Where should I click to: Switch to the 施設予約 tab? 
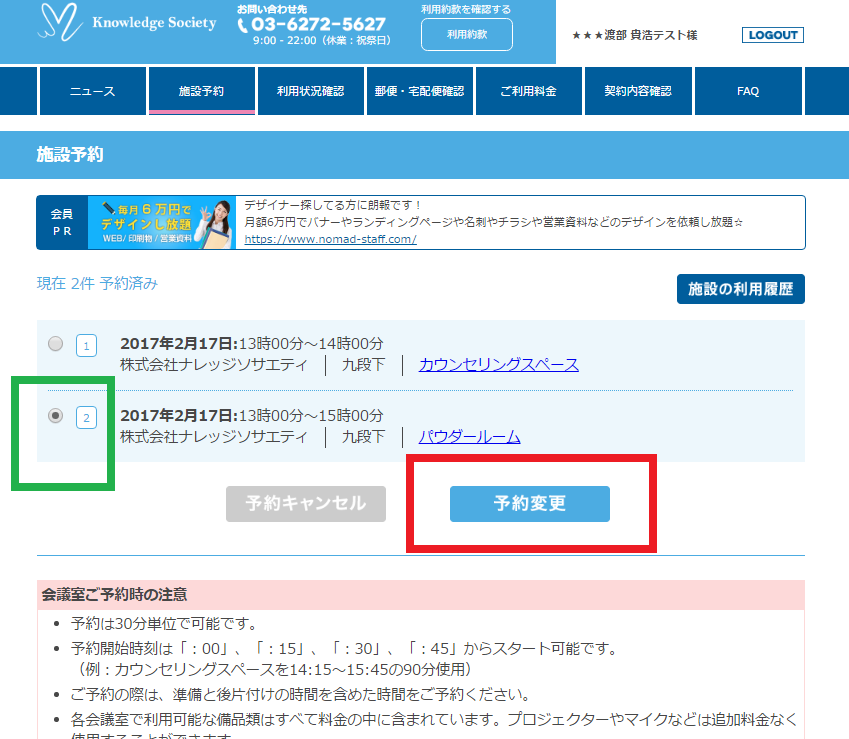(201, 92)
